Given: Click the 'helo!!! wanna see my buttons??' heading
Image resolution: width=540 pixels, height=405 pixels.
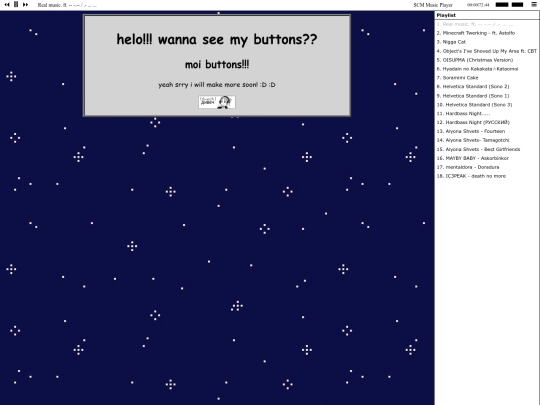Looking at the screenshot, I should [x=217, y=39].
